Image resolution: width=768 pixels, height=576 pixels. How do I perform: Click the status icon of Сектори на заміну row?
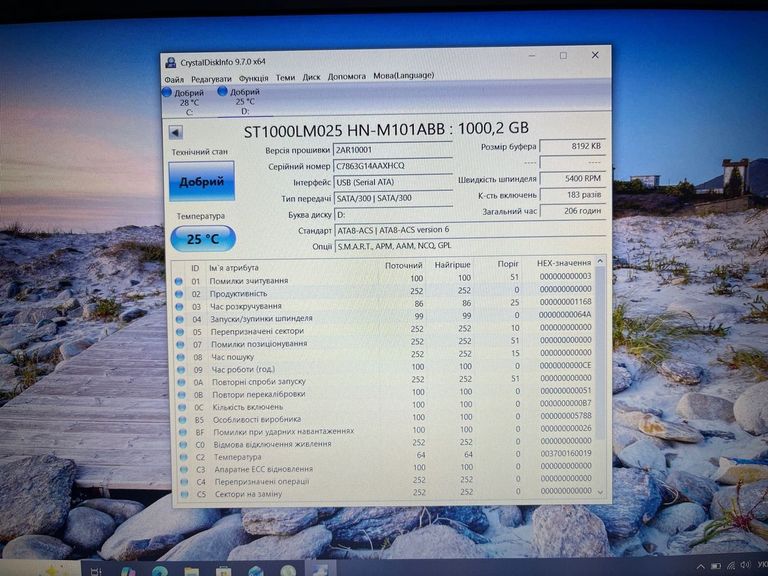185,495
